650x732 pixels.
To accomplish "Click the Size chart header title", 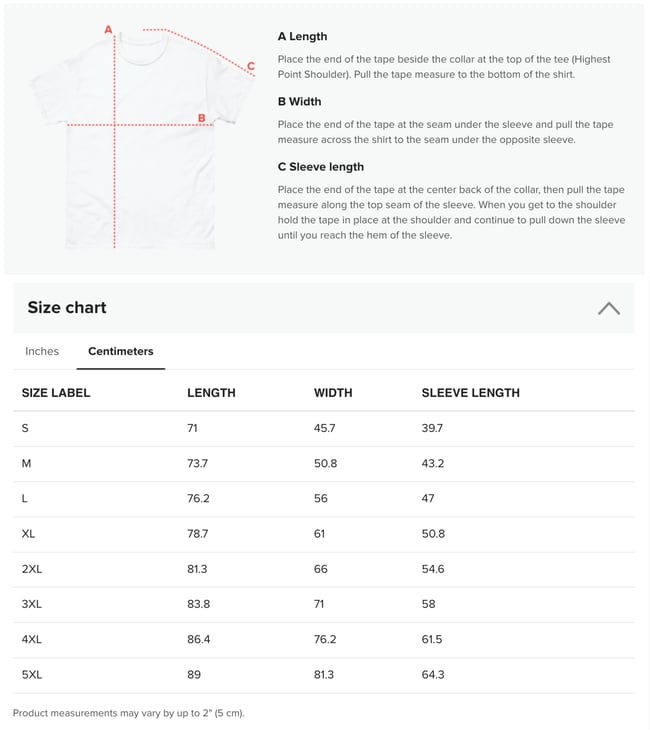I will point(67,308).
